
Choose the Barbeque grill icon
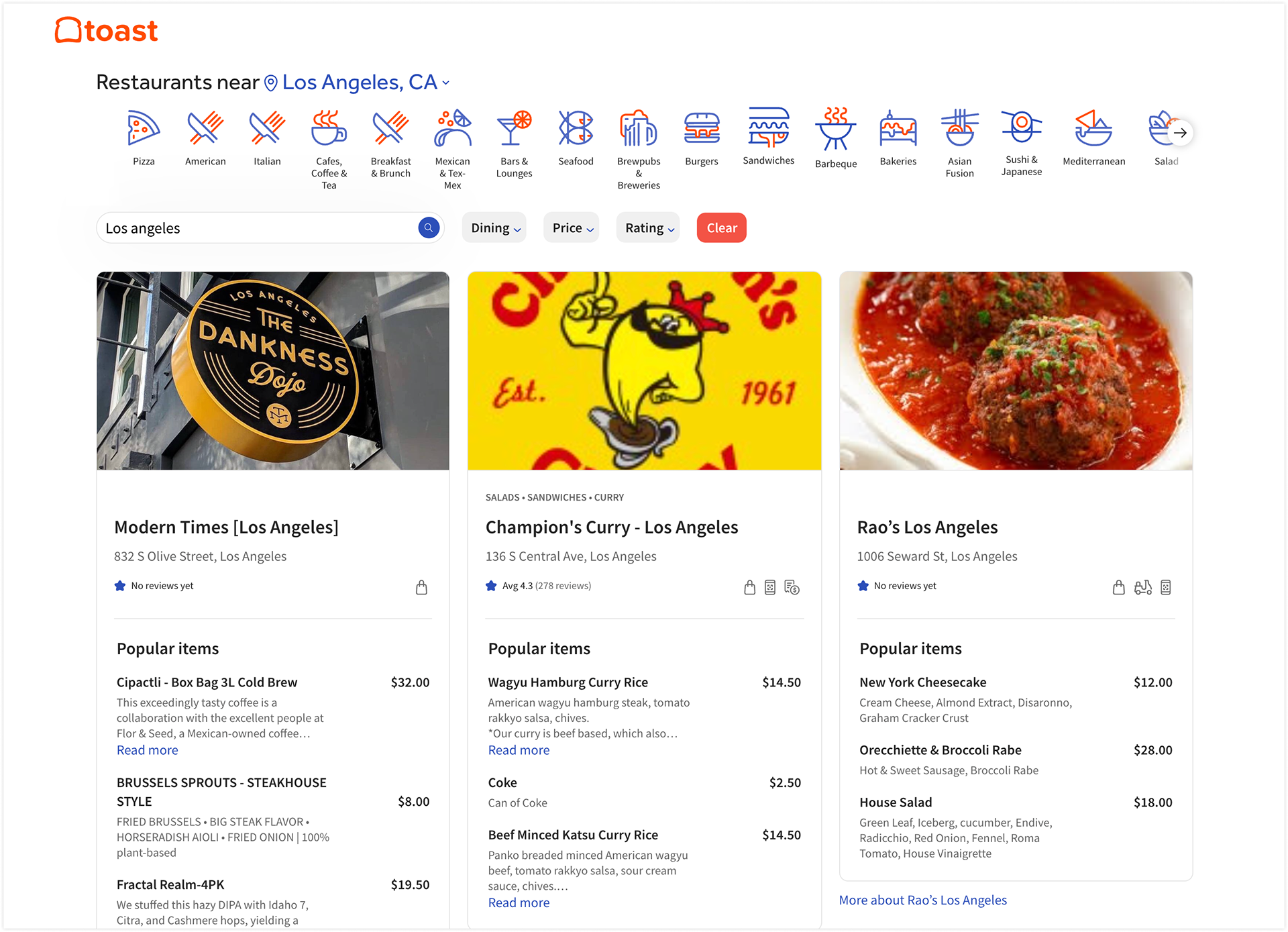(x=836, y=128)
